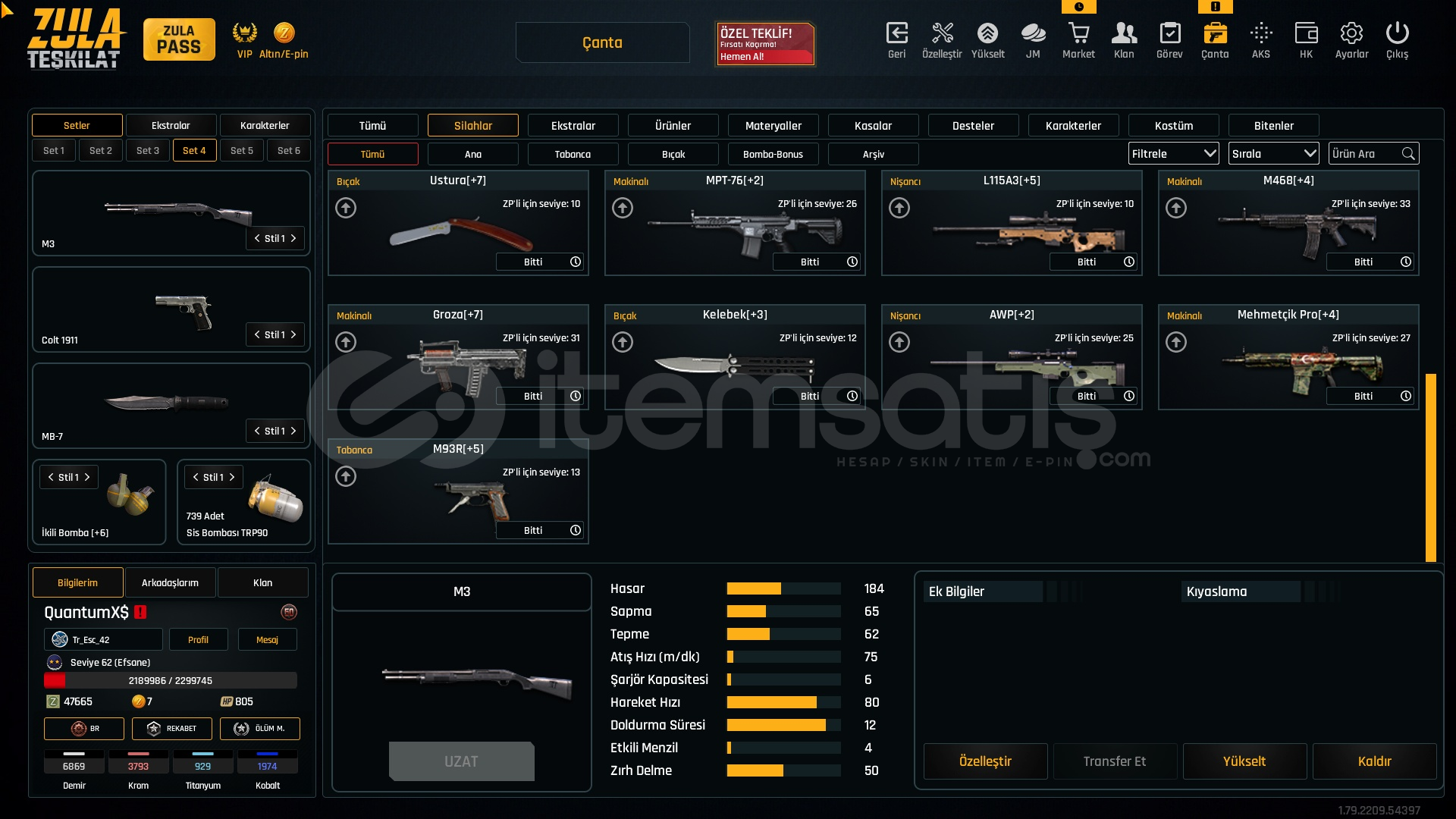Open the Arkadaşlarım tab

point(170,582)
